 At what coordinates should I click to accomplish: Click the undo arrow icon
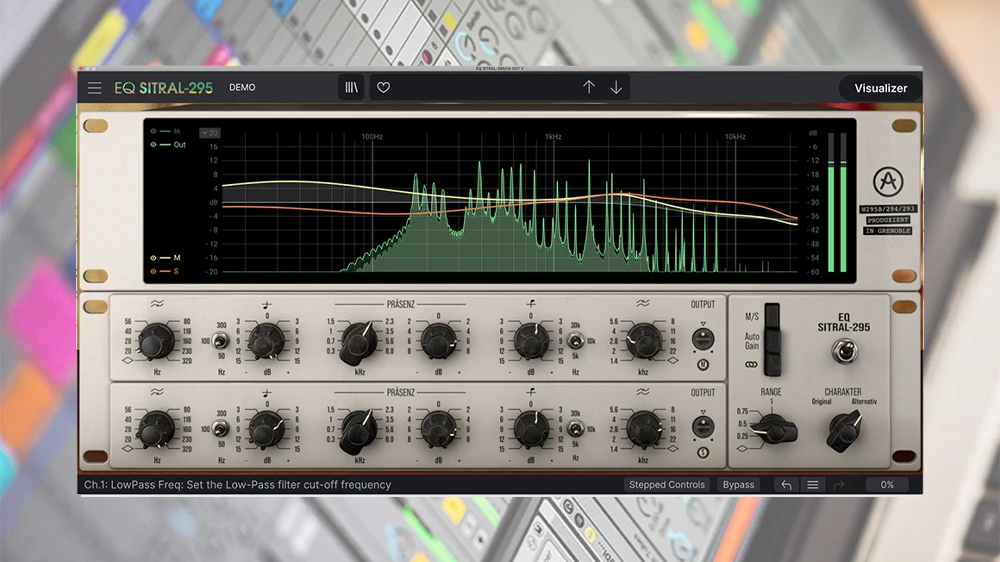(786, 485)
